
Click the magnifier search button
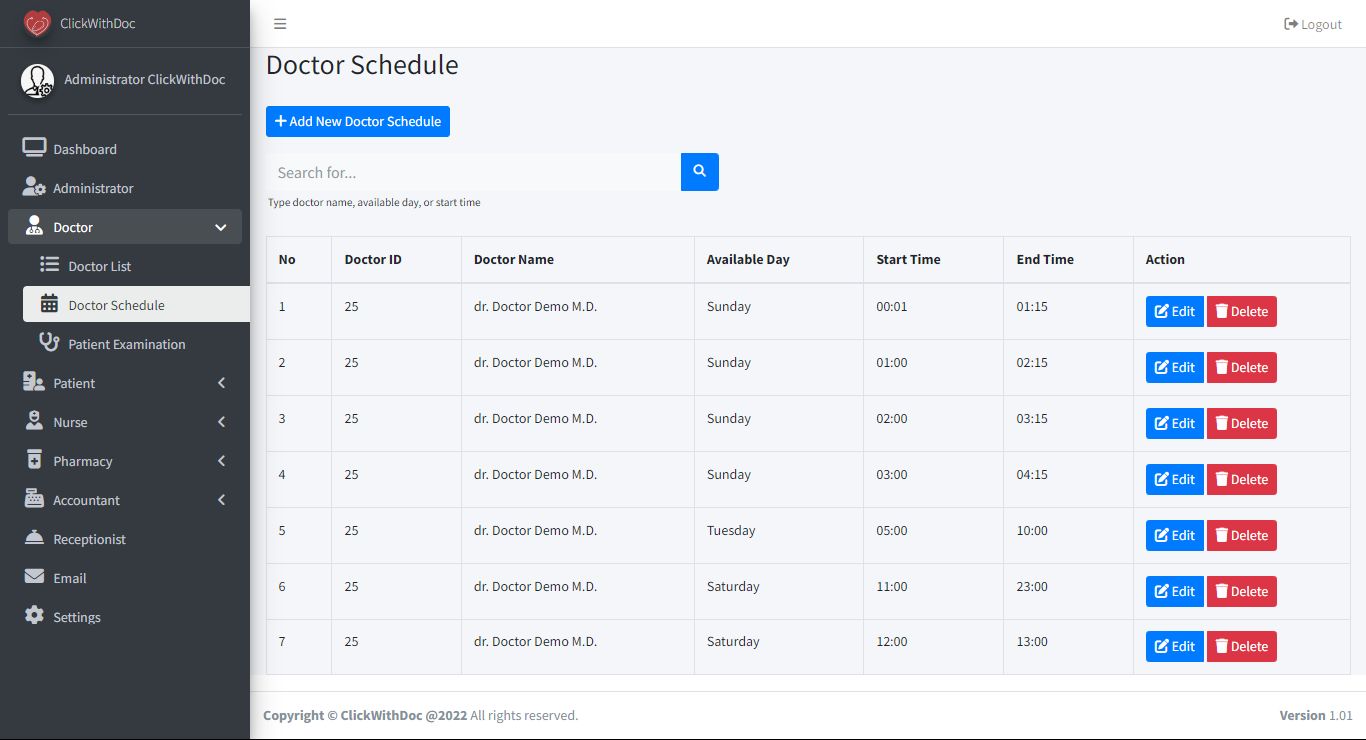(x=700, y=172)
